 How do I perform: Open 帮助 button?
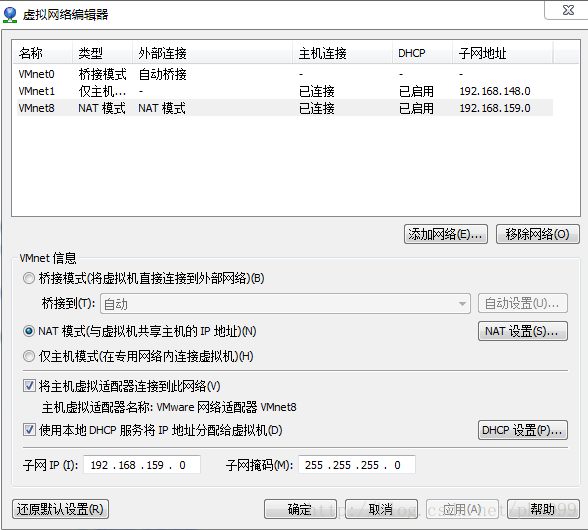click(x=543, y=509)
